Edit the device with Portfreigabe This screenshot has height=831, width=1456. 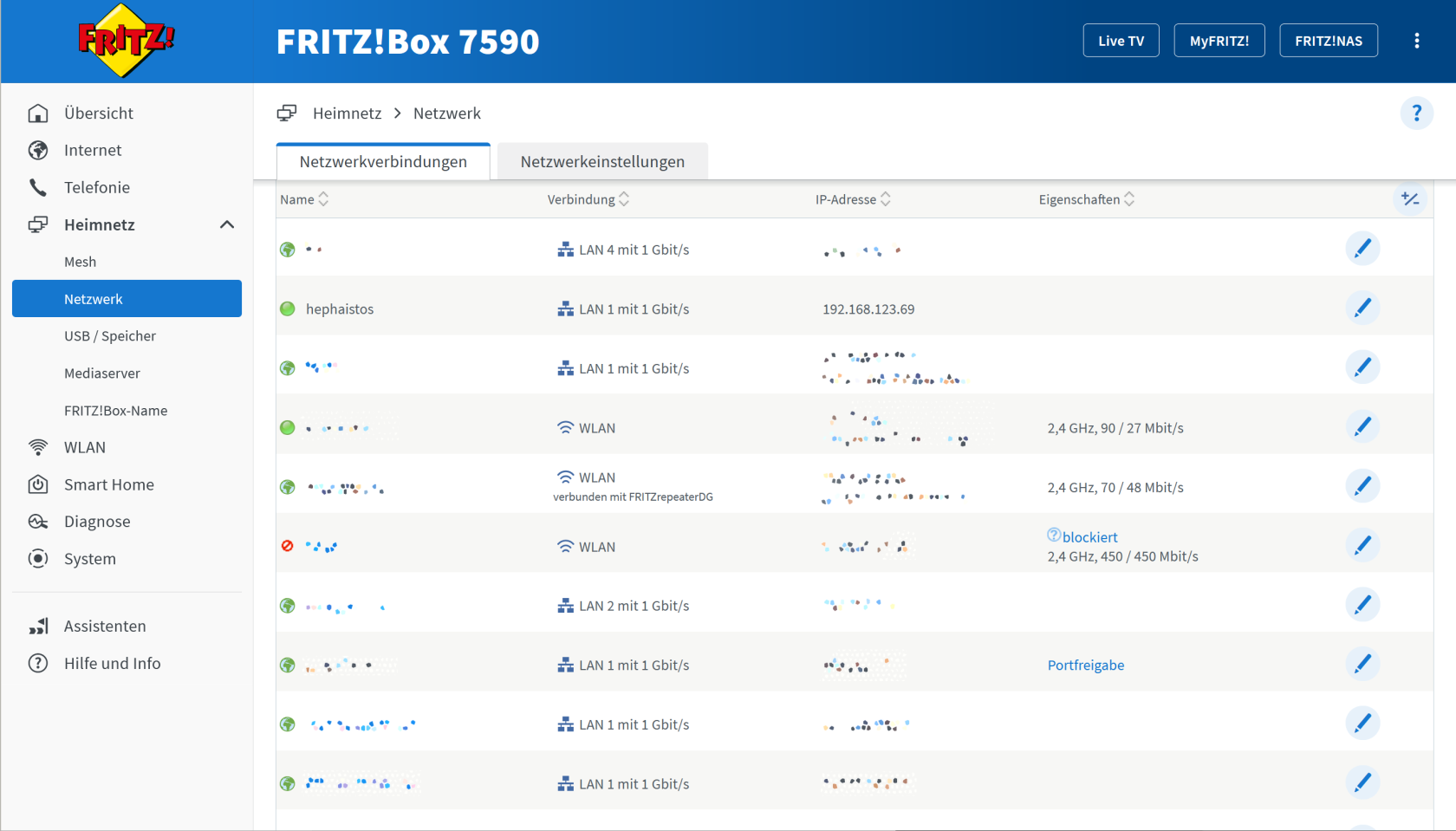(x=1362, y=665)
